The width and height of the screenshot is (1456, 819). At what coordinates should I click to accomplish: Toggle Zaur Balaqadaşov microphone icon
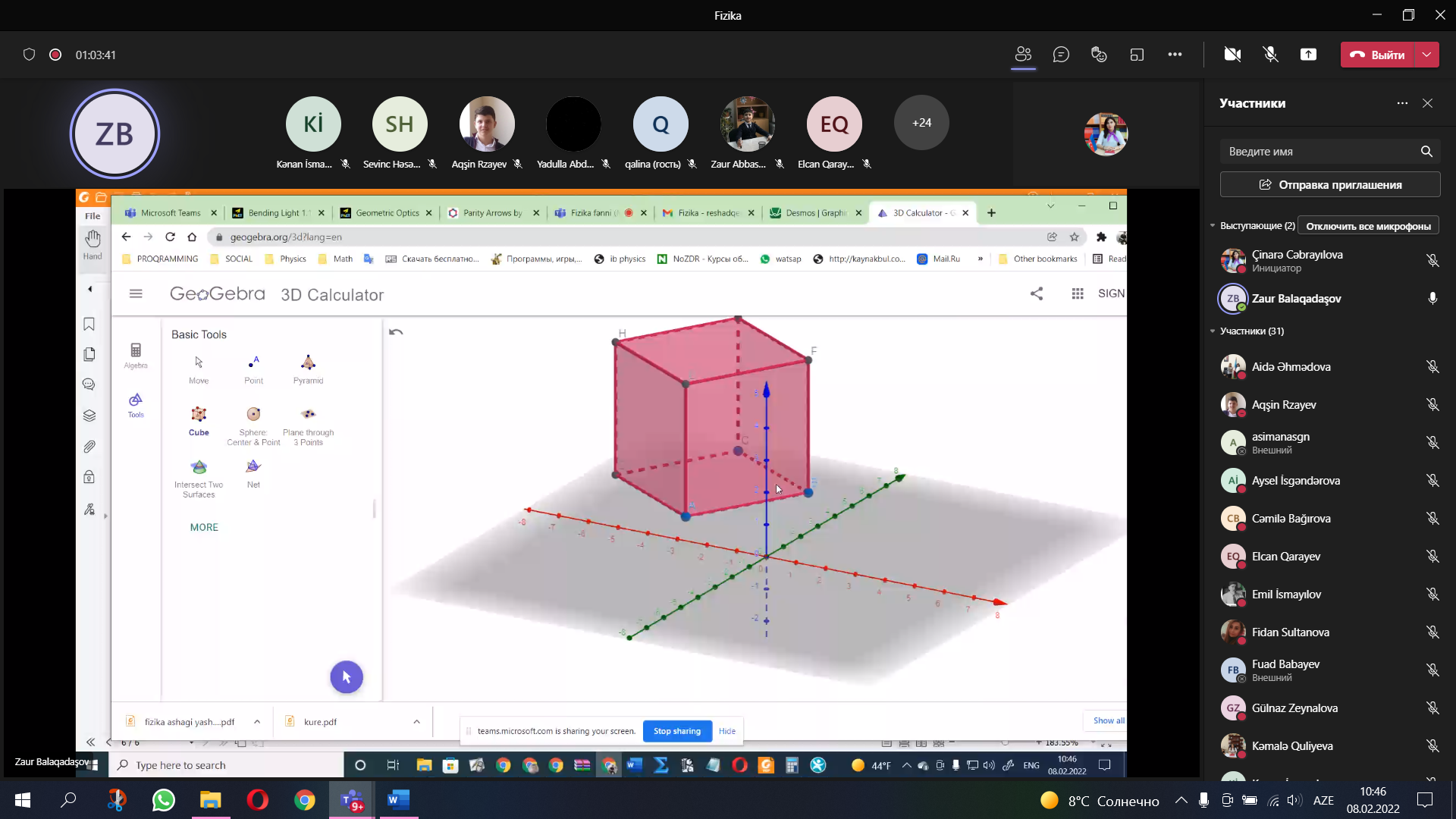click(x=1432, y=299)
